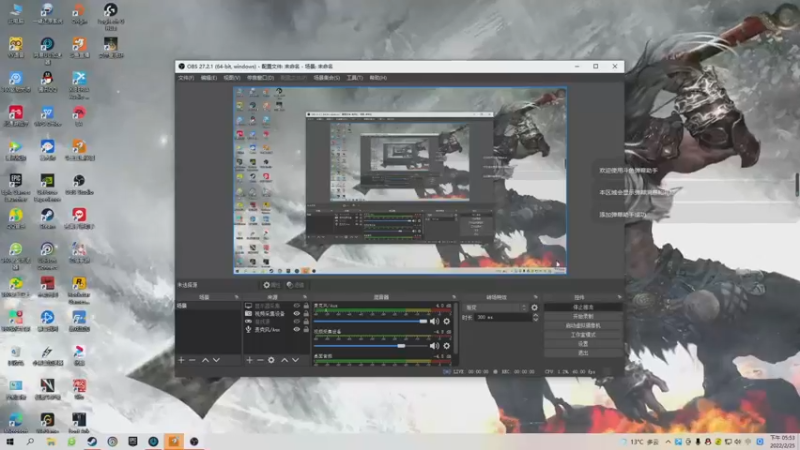Viewport: 800px width, 450px height.
Task: Adjust the 麦克风/Aux volume slider
Action: pyautogui.click(x=370, y=321)
